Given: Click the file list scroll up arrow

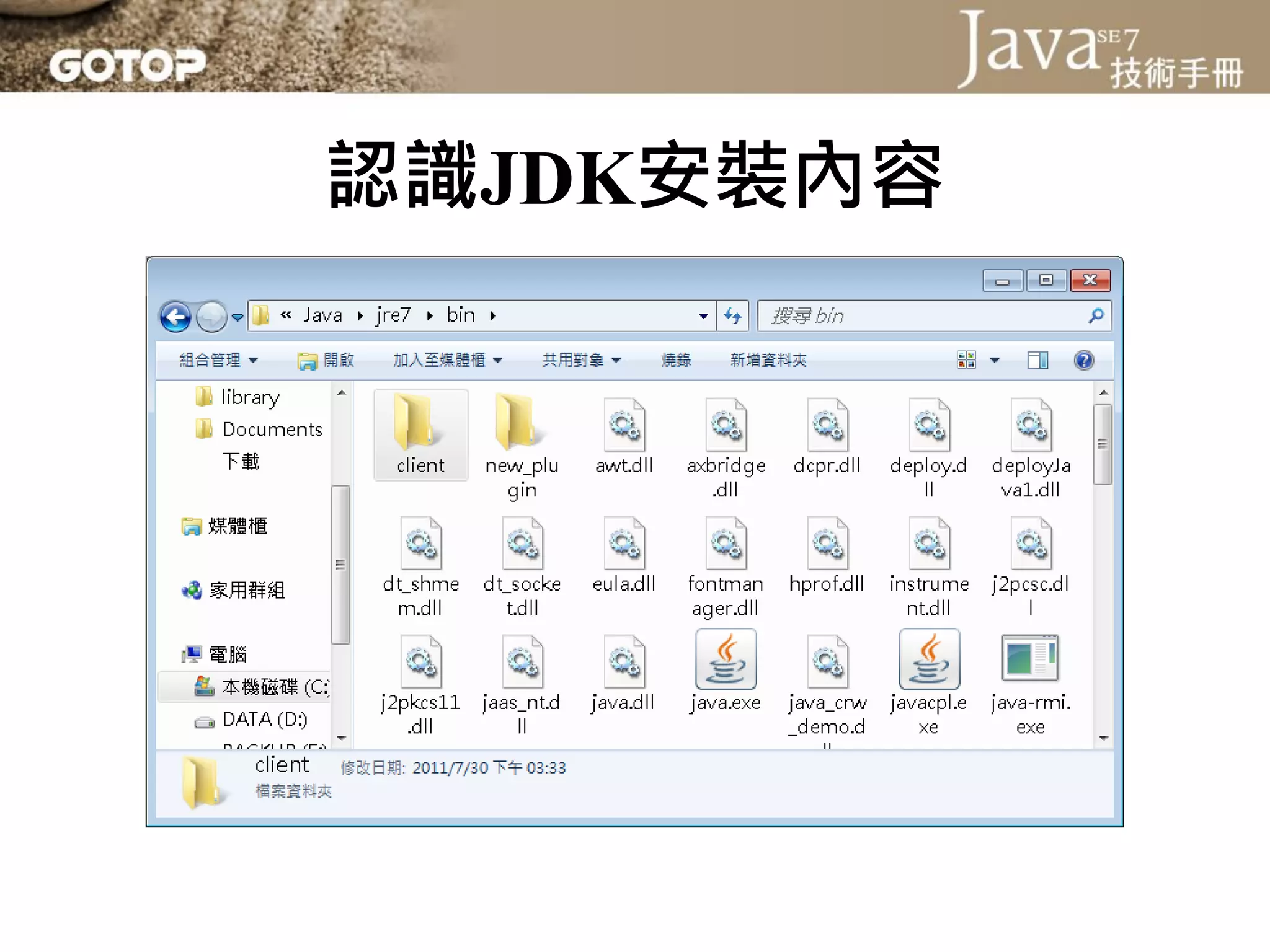Looking at the screenshot, I should (1103, 392).
